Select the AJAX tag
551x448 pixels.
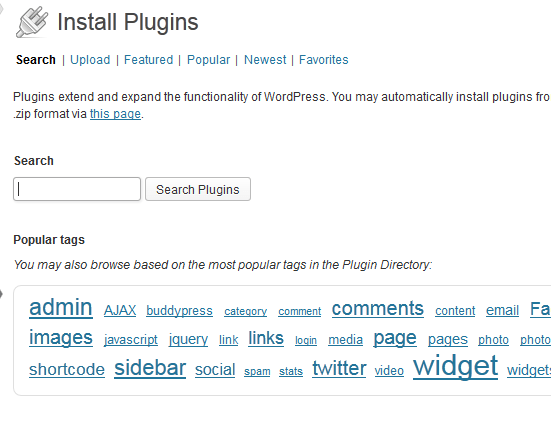pos(120,310)
